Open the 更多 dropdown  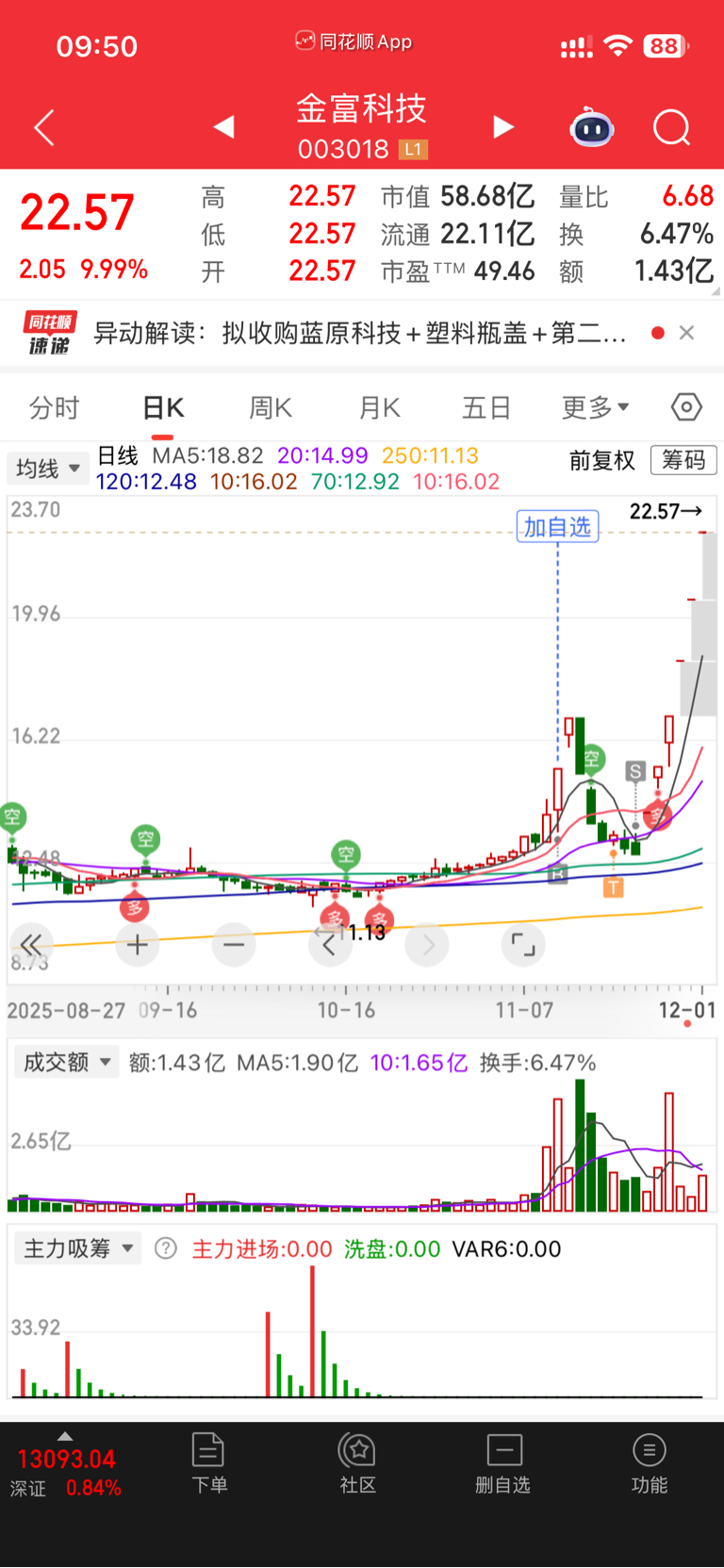tap(595, 407)
